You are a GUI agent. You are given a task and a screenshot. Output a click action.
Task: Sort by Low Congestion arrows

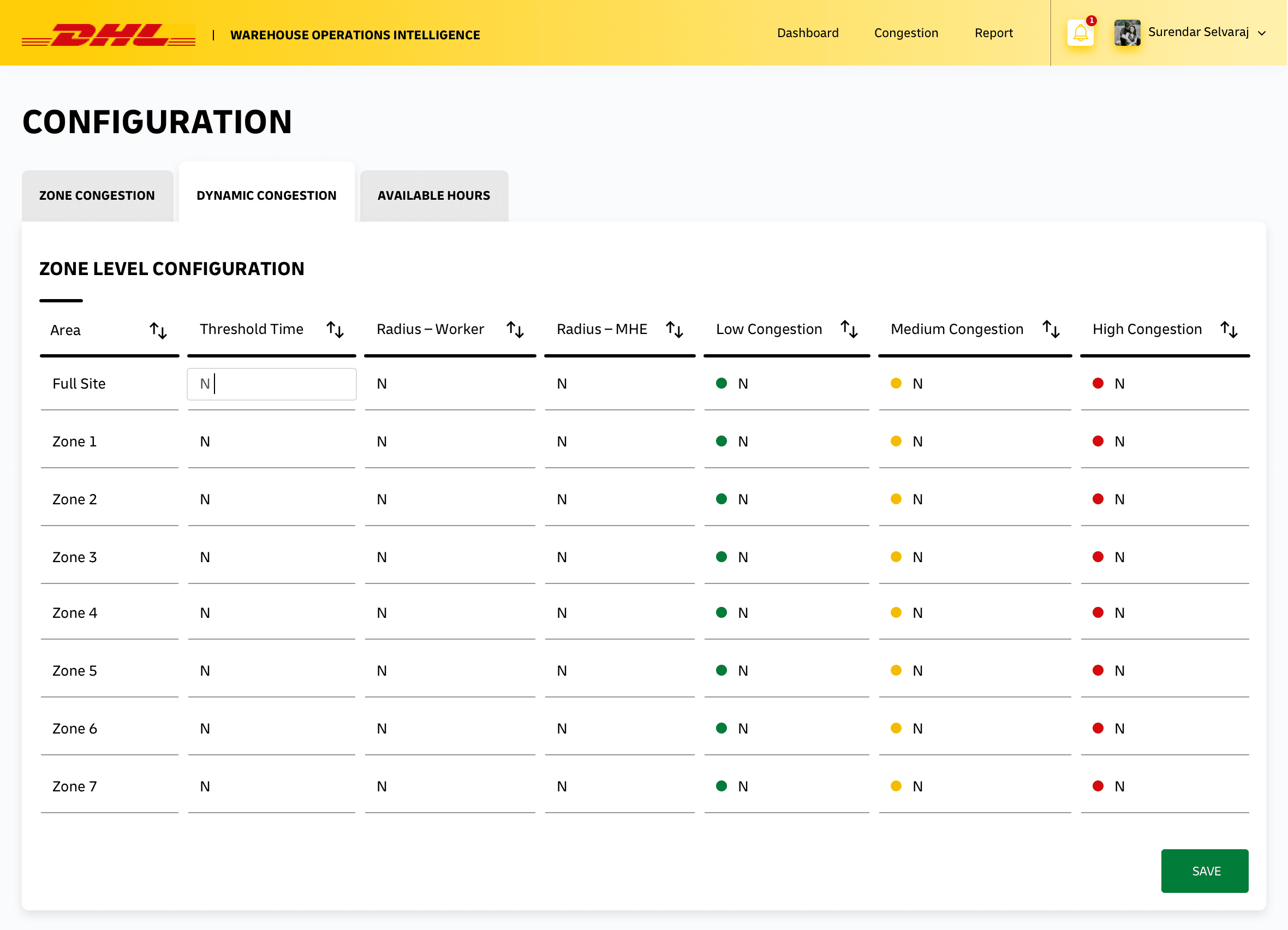coord(850,329)
